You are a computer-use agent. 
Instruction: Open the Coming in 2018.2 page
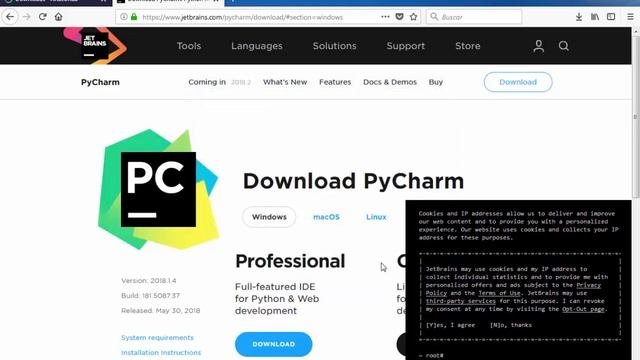tap(220, 82)
